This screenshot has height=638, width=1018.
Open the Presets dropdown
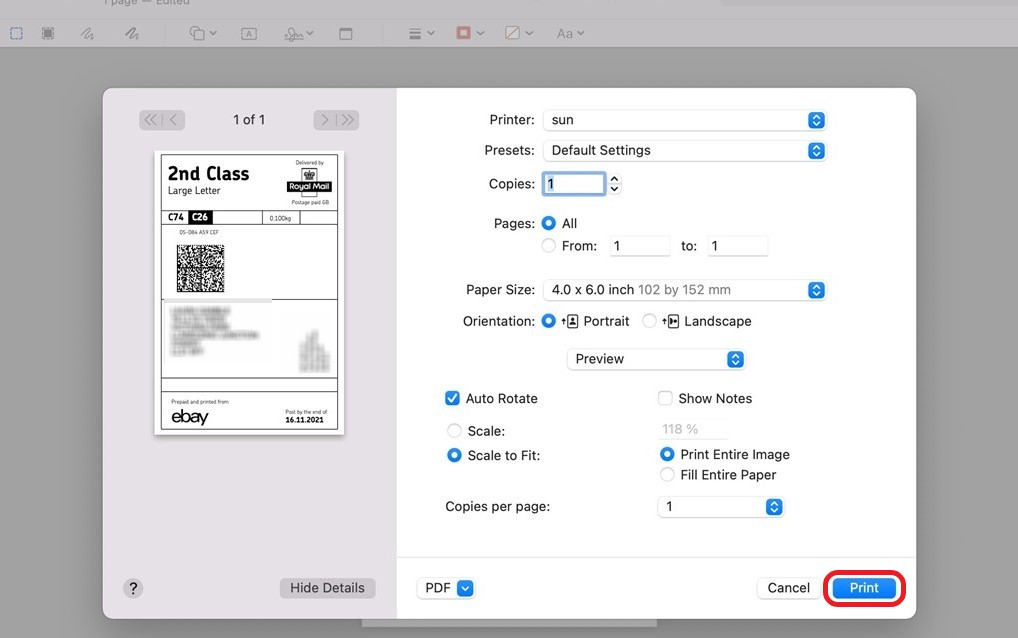click(684, 150)
